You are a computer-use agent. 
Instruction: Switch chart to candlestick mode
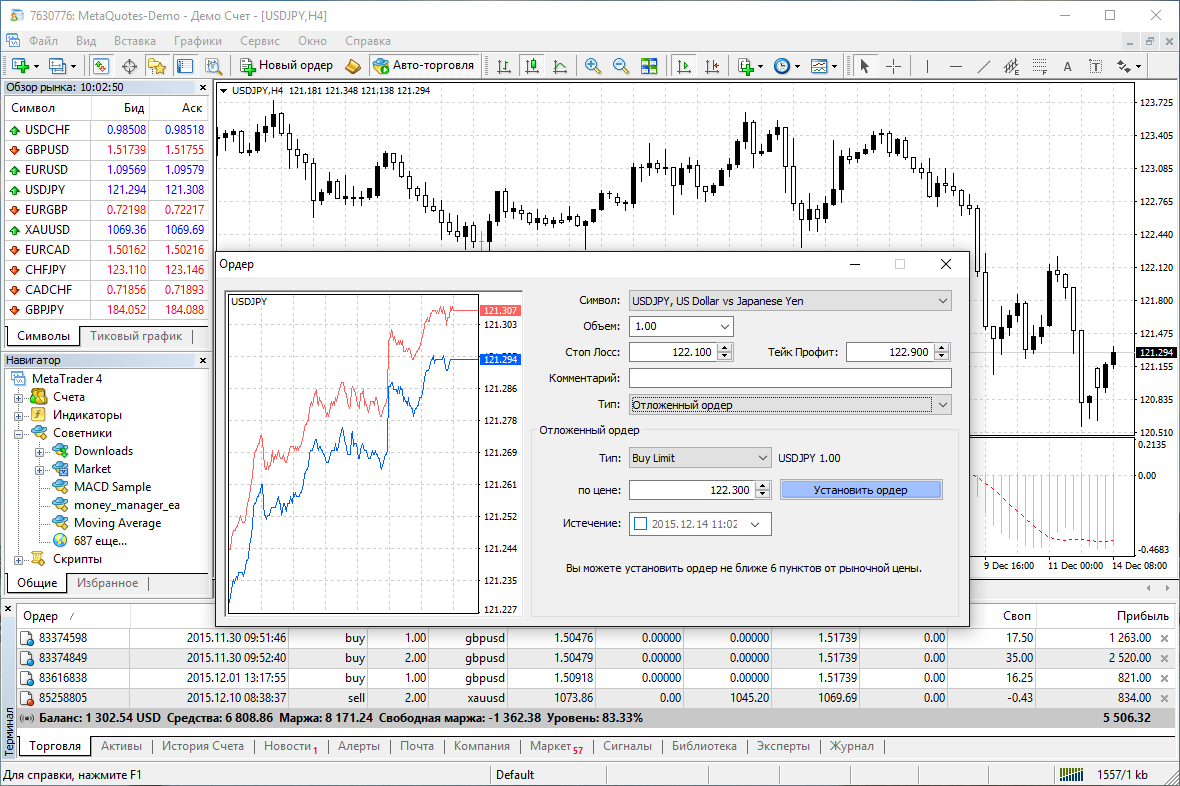[x=531, y=66]
